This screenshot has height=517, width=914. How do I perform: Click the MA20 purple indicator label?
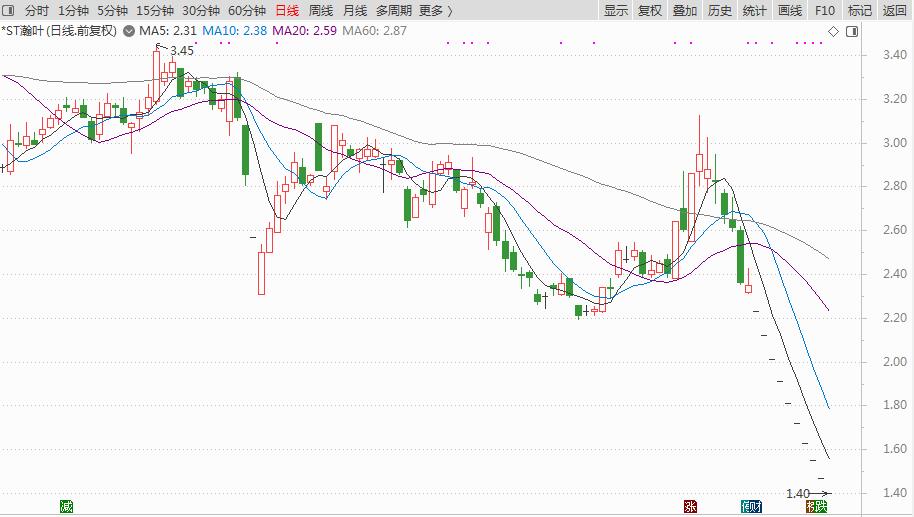305,32
